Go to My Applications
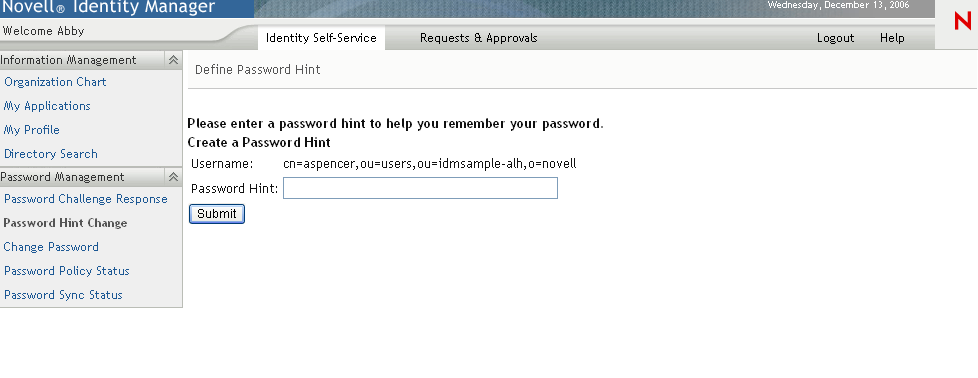978x378 pixels. click(x=47, y=106)
